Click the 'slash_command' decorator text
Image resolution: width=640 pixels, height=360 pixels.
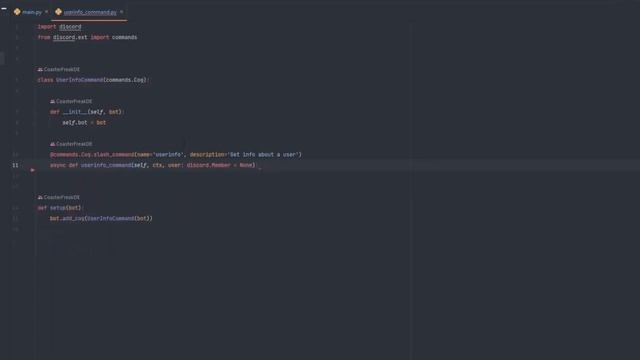click(114, 155)
